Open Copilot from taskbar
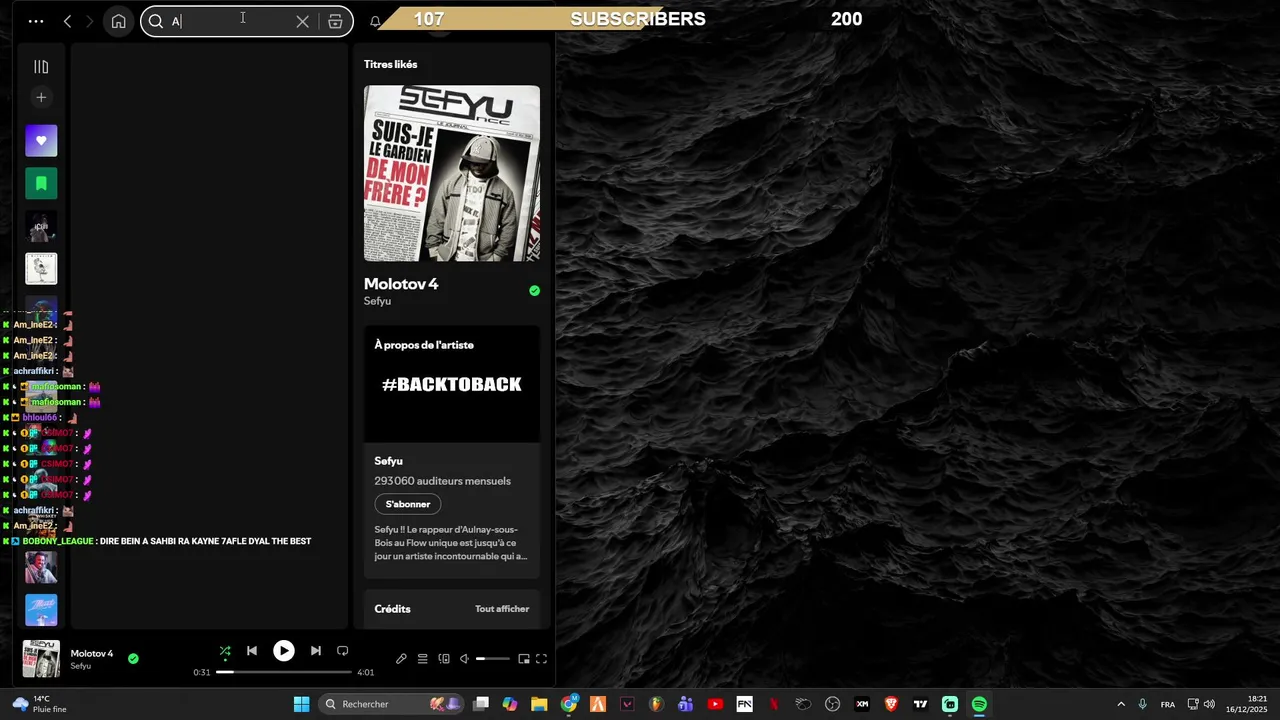 click(x=510, y=704)
